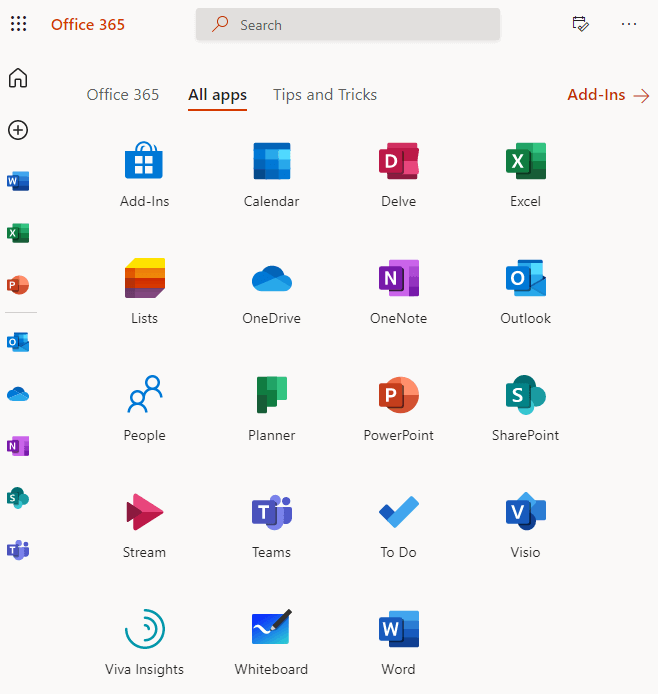Launch Excel from the apps grid
This screenshot has width=658, height=694.
click(x=525, y=162)
